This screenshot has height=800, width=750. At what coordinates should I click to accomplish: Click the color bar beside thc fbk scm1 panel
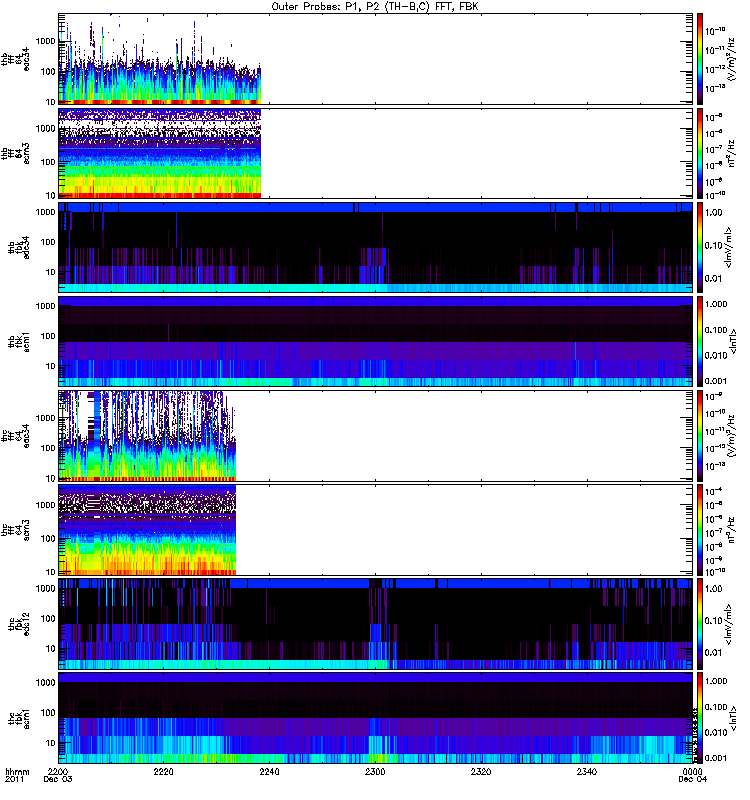(700, 718)
